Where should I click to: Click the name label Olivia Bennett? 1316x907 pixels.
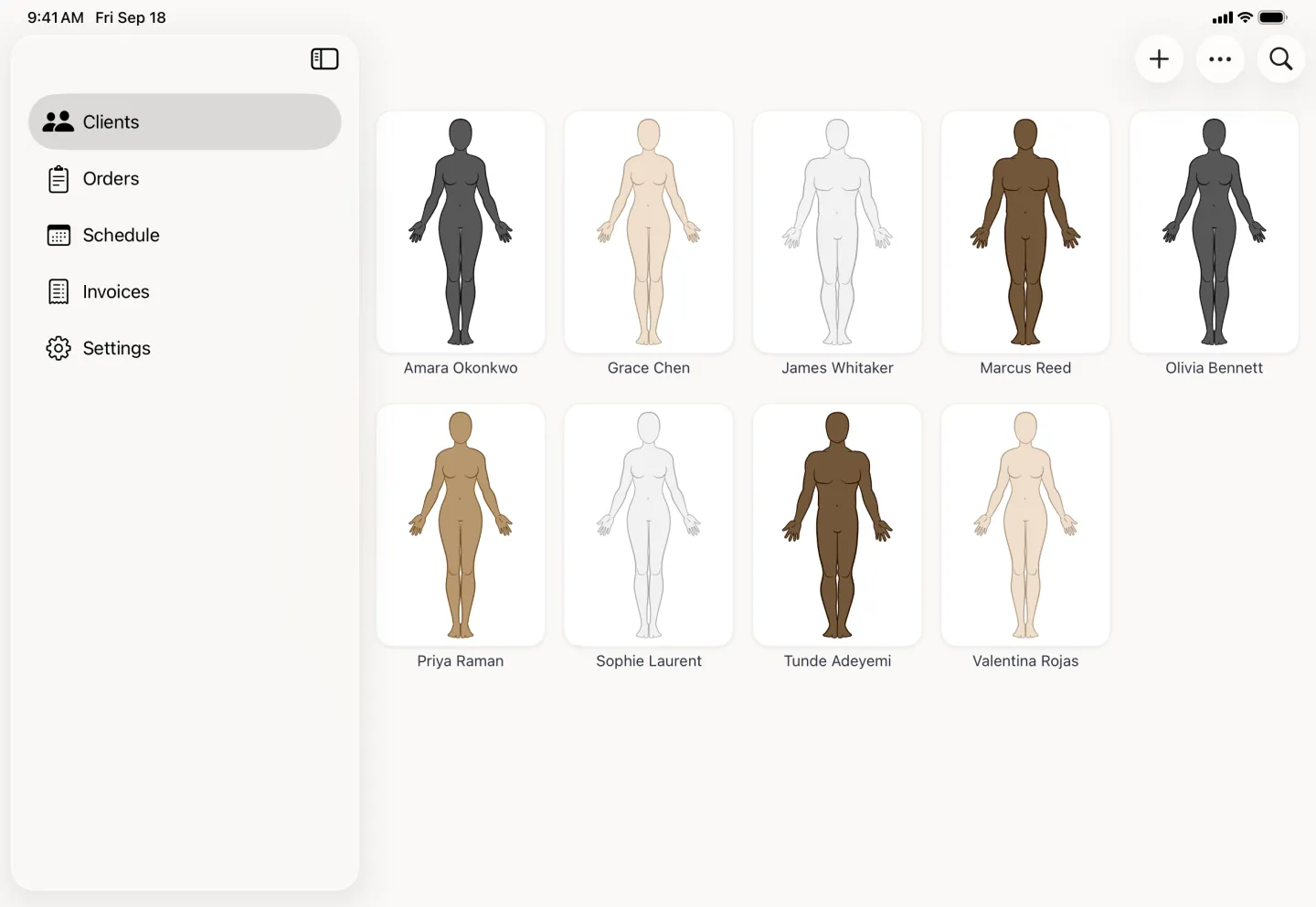[1214, 368]
